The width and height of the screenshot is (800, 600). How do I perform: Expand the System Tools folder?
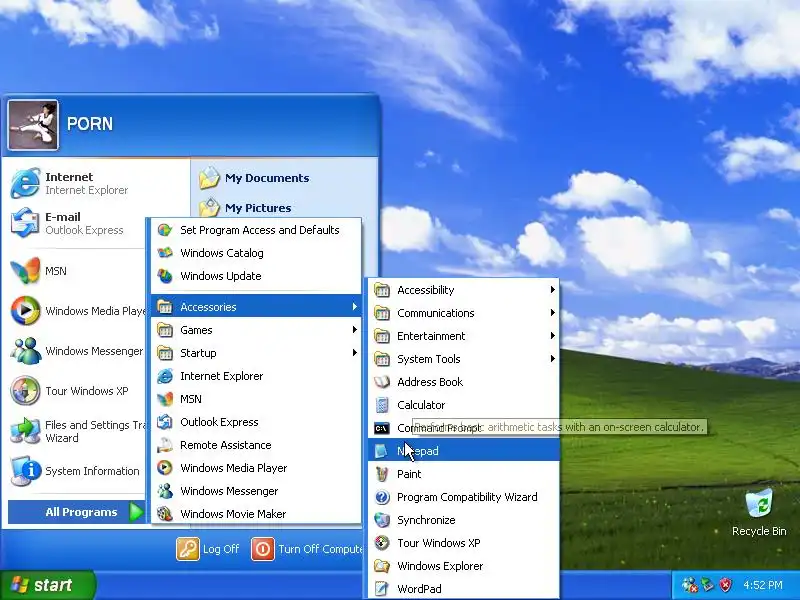click(x=463, y=359)
